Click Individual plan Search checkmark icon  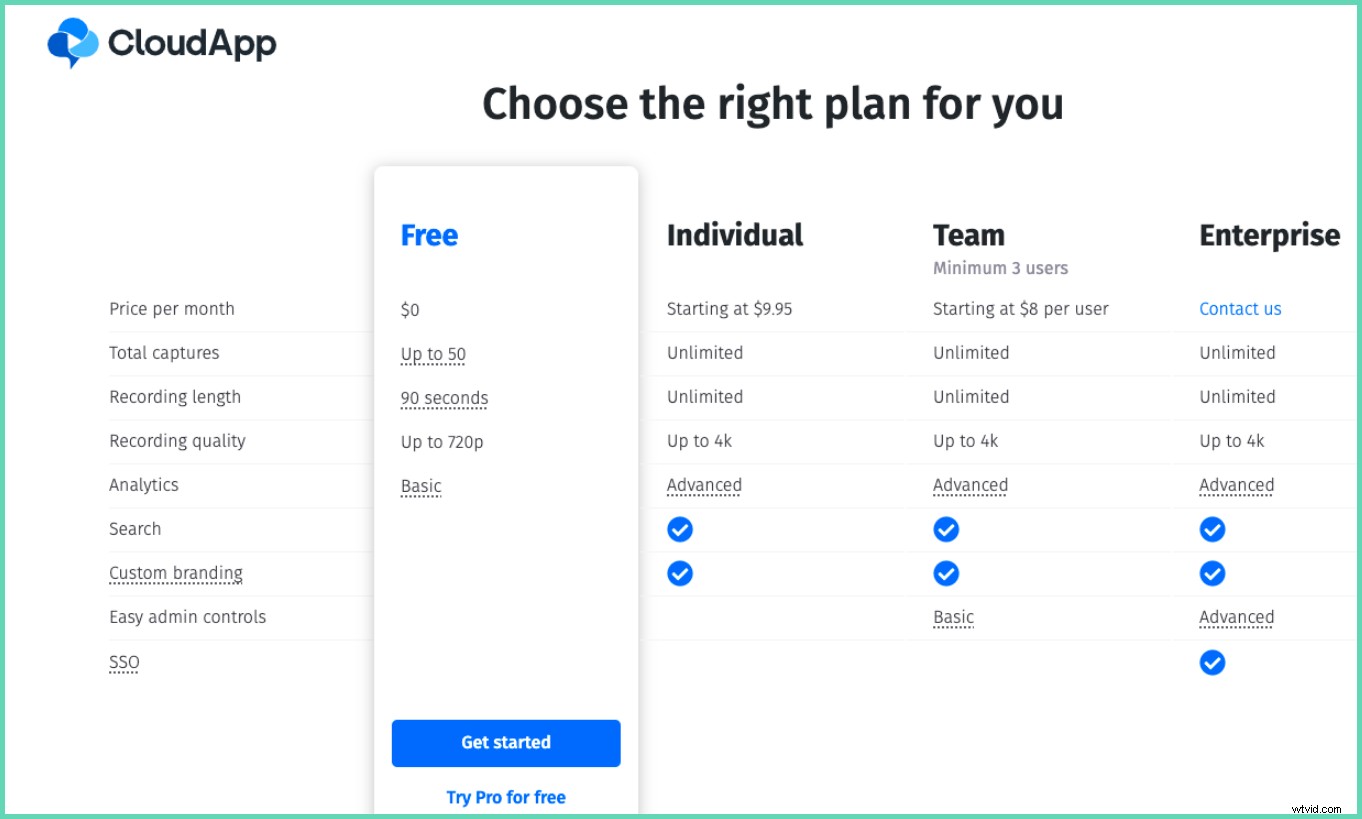680,529
